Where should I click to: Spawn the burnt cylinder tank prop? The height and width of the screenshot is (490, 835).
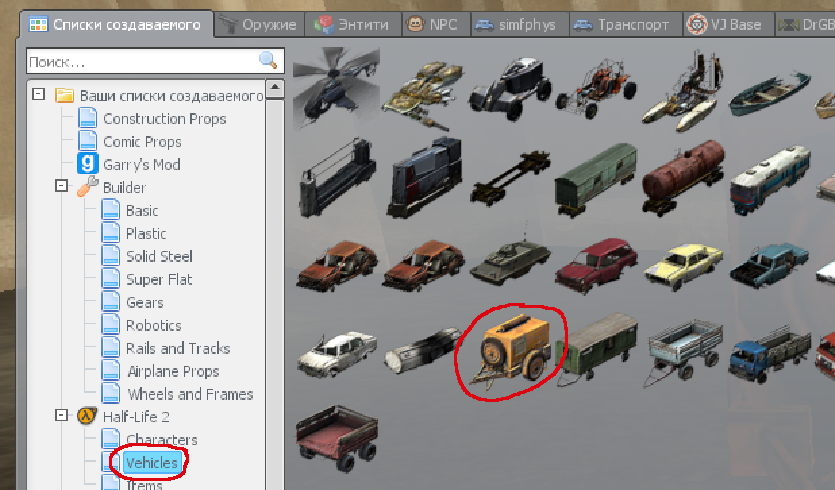tap(423, 350)
